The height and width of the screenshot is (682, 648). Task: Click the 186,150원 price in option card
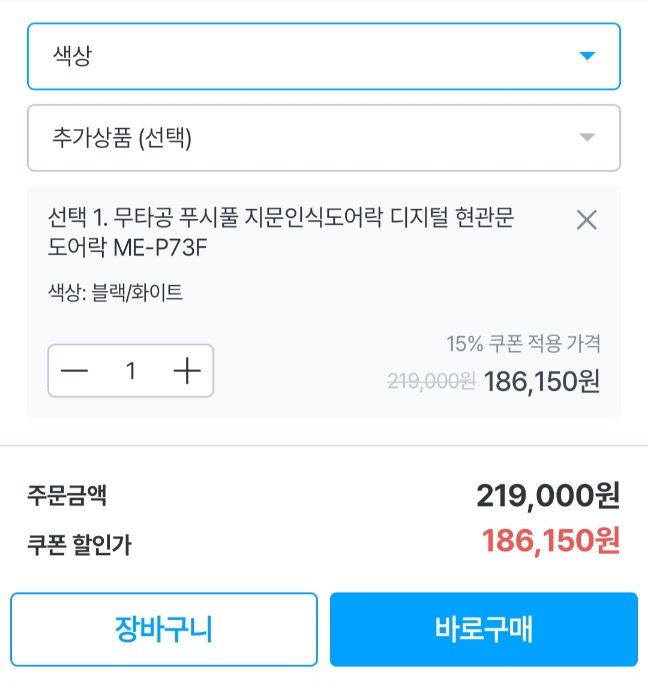click(542, 381)
